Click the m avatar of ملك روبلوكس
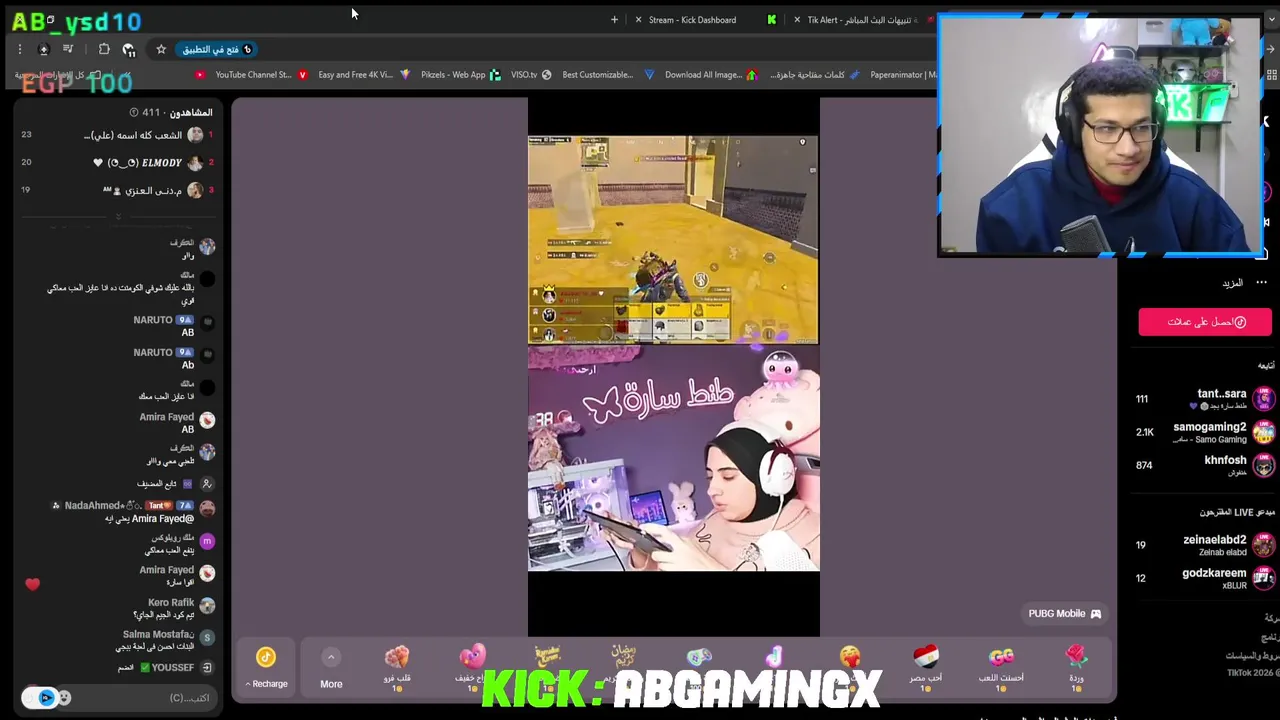Viewport: 1280px width, 720px height. pyautogui.click(x=207, y=541)
